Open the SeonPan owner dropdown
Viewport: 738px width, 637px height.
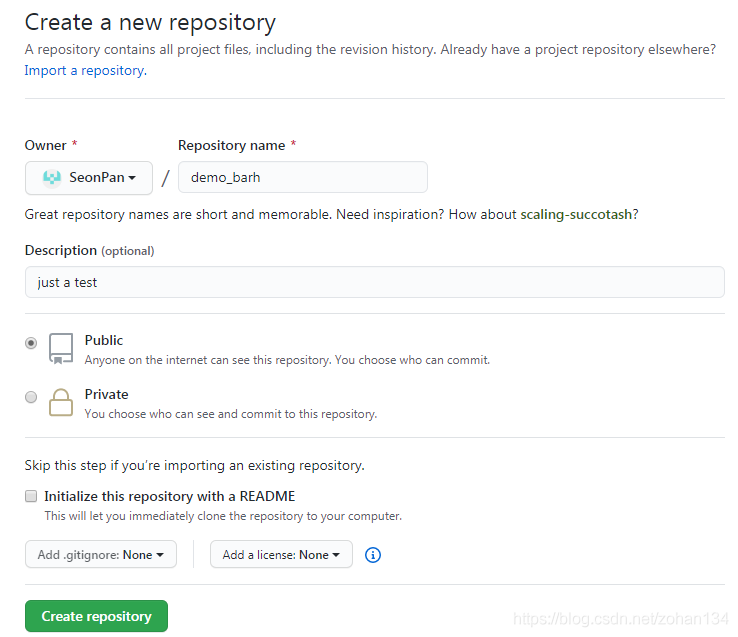(x=89, y=177)
